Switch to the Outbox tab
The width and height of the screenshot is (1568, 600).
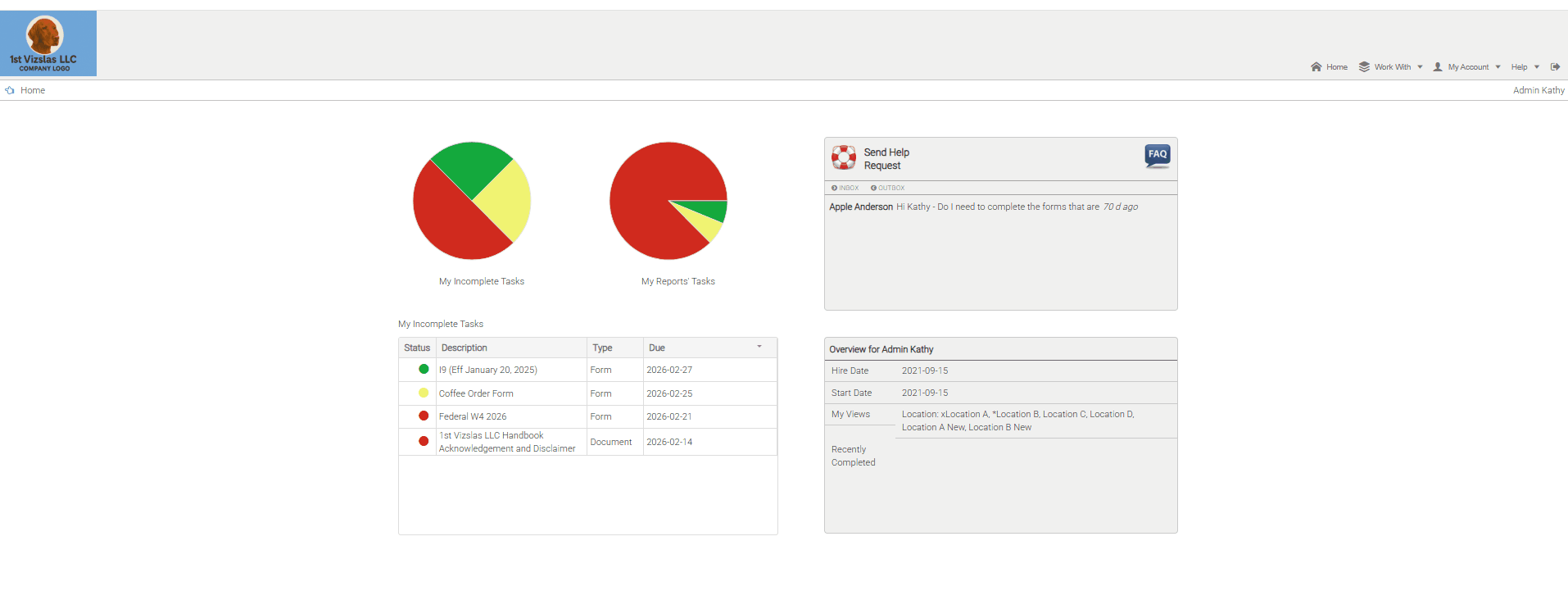point(888,189)
